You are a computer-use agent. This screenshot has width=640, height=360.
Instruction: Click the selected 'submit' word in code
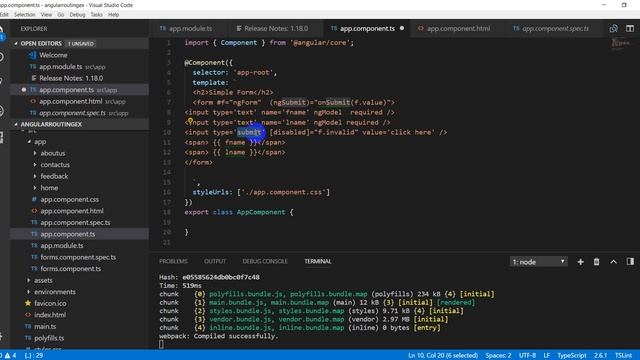pyautogui.click(x=249, y=132)
